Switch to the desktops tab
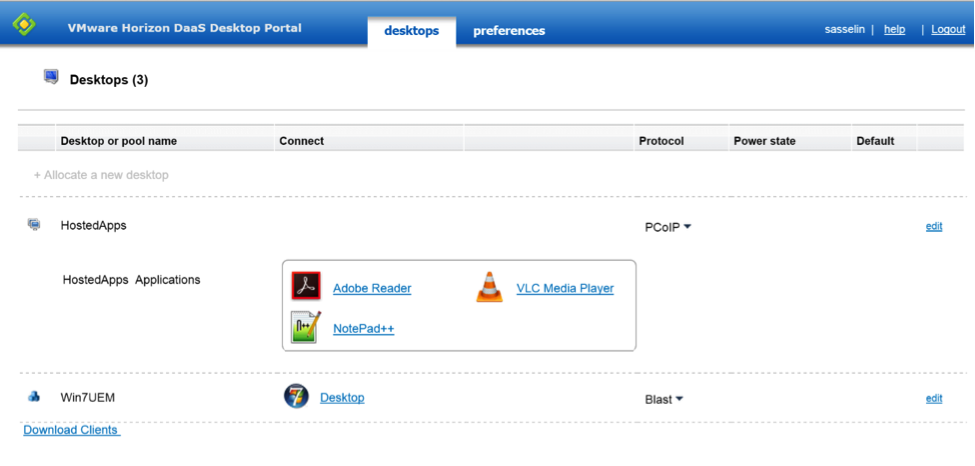 point(411,30)
